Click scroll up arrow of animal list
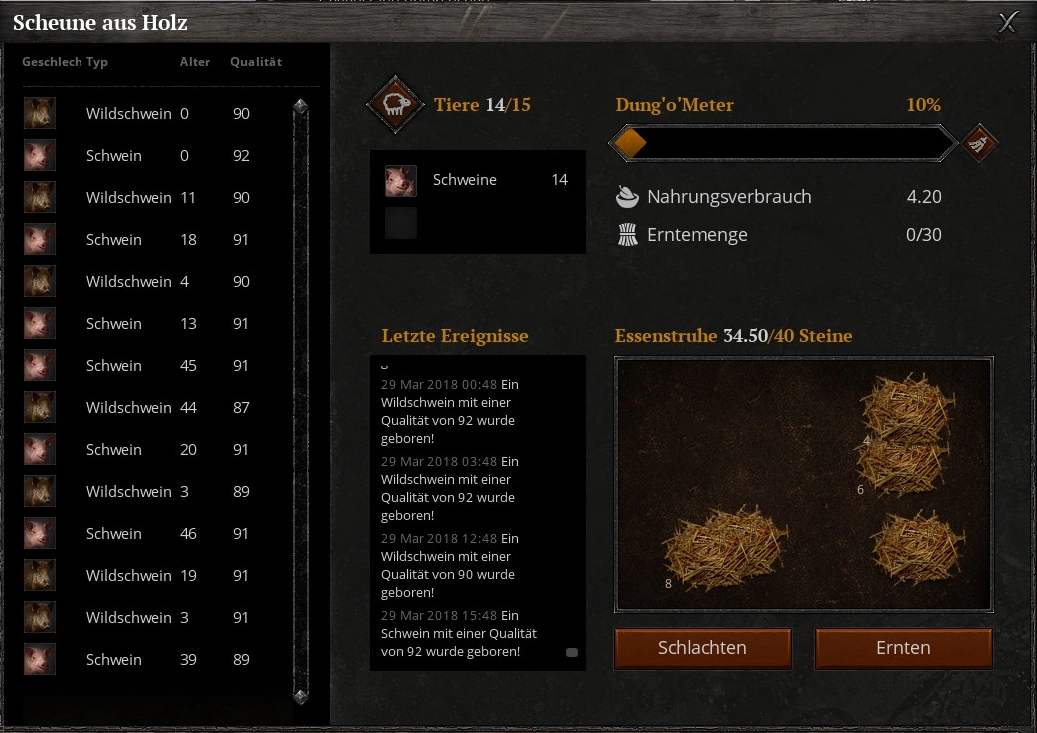 pos(300,106)
